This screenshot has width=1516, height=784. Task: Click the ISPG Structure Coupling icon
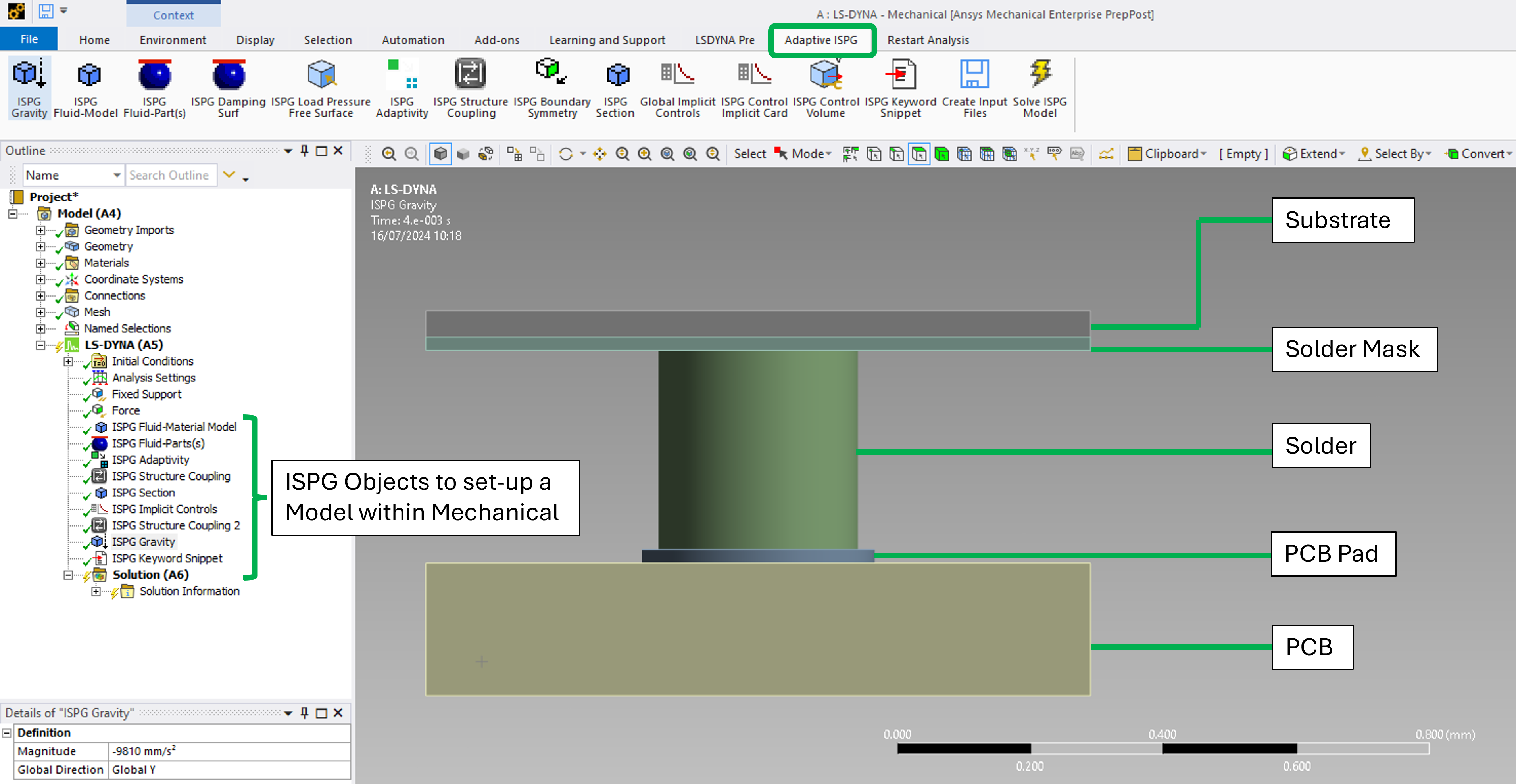(470, 88)
